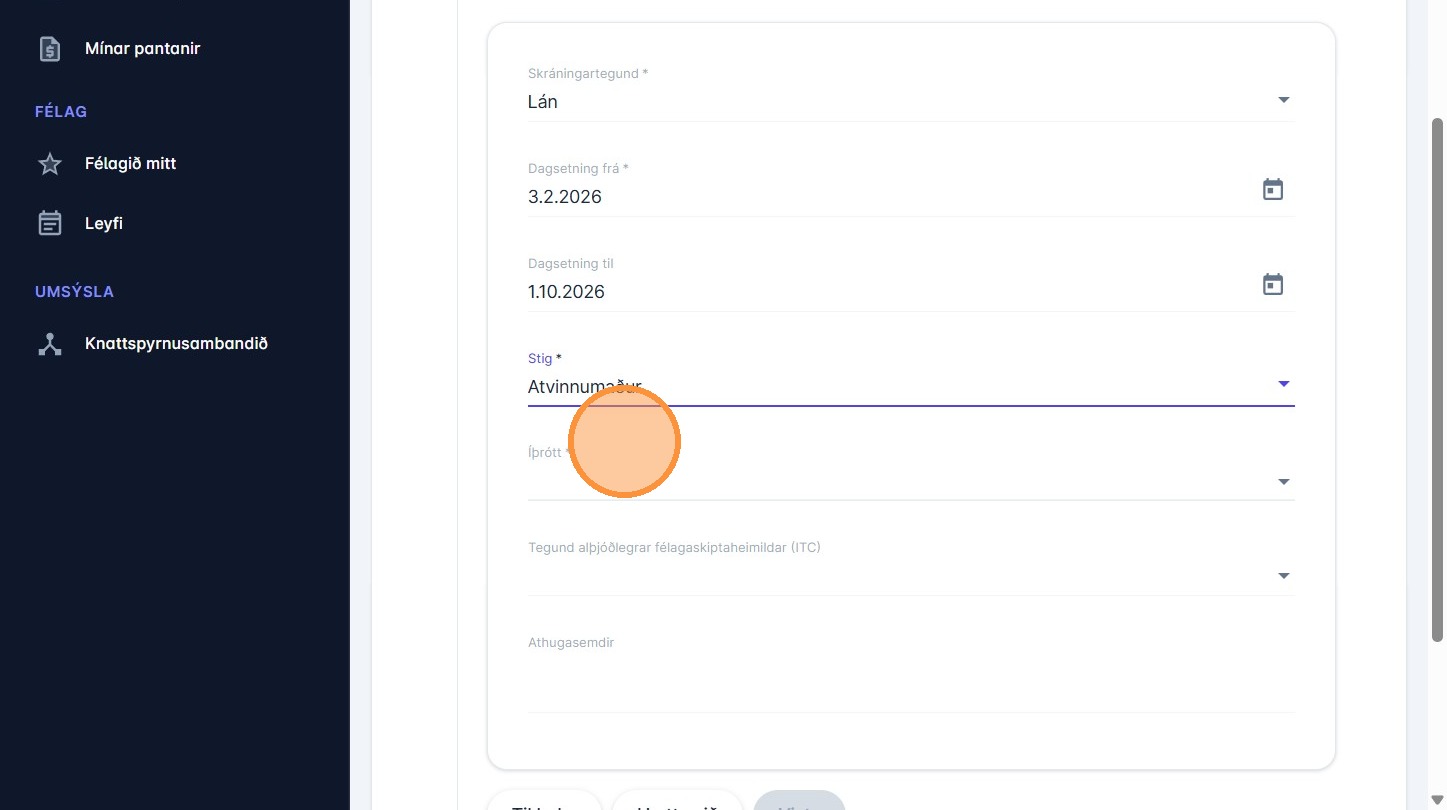
Task: Click the page vertical scrollbar thumb
Action: point(1437,380)
